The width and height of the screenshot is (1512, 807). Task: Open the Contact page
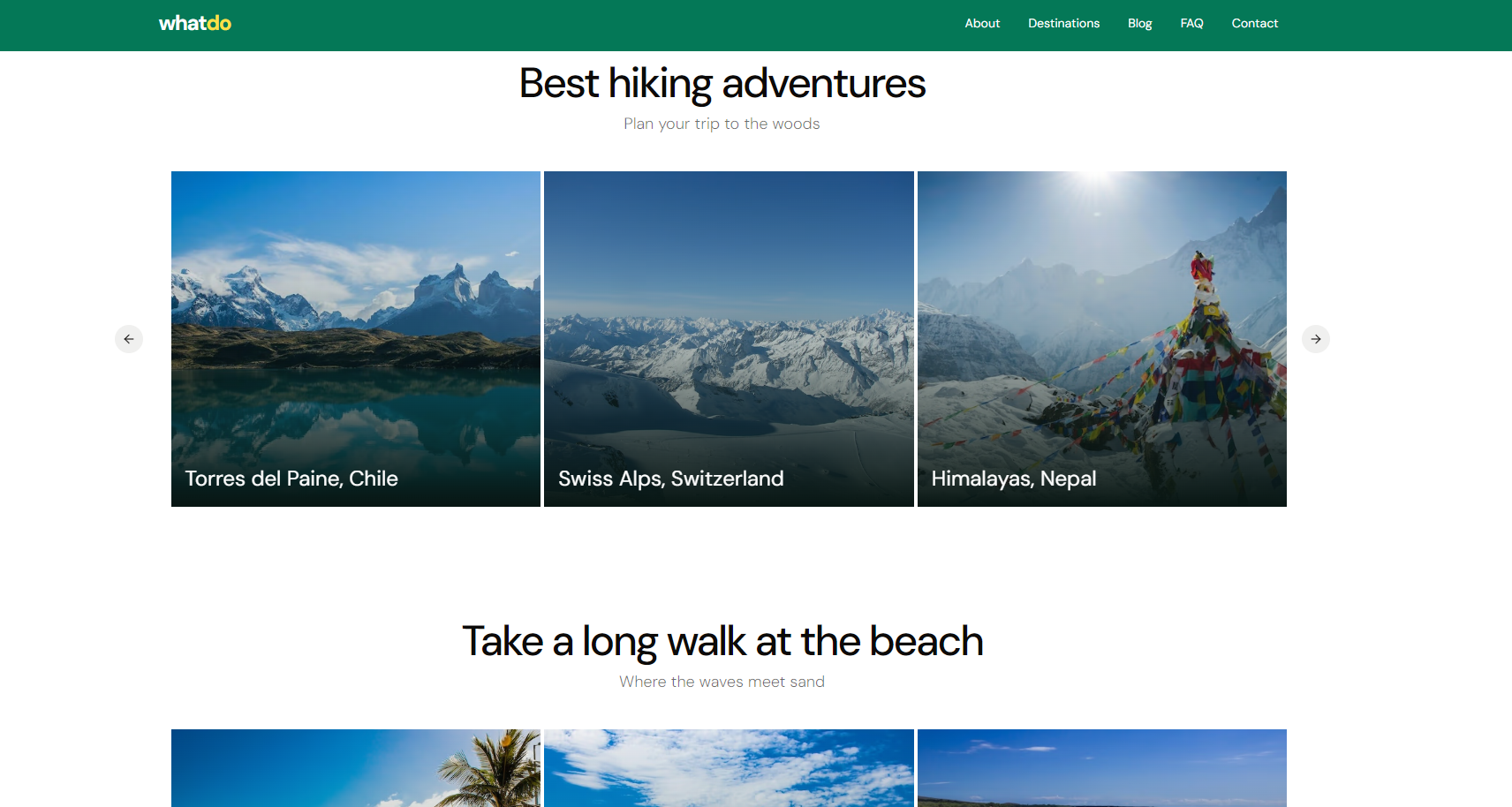[1254, 24]
